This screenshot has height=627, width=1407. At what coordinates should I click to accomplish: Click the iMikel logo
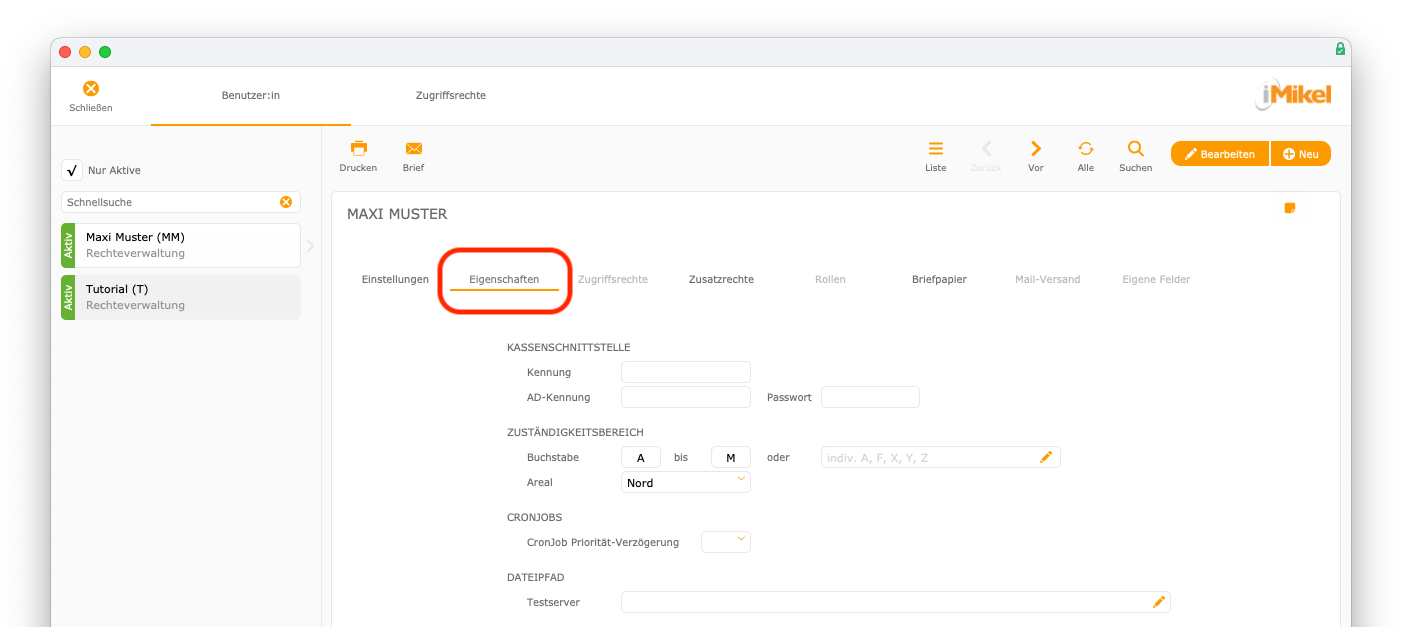(1293, 96)
